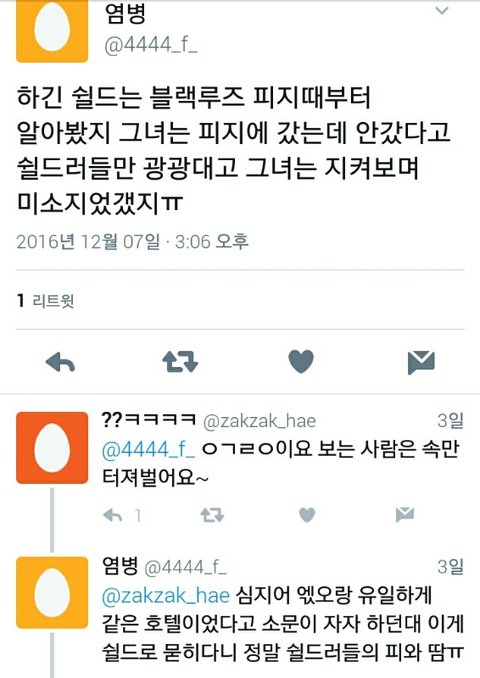Open @zakzak_hae mention in bottom reply
The width and height of the screenshot is (480, 678).
166,595
